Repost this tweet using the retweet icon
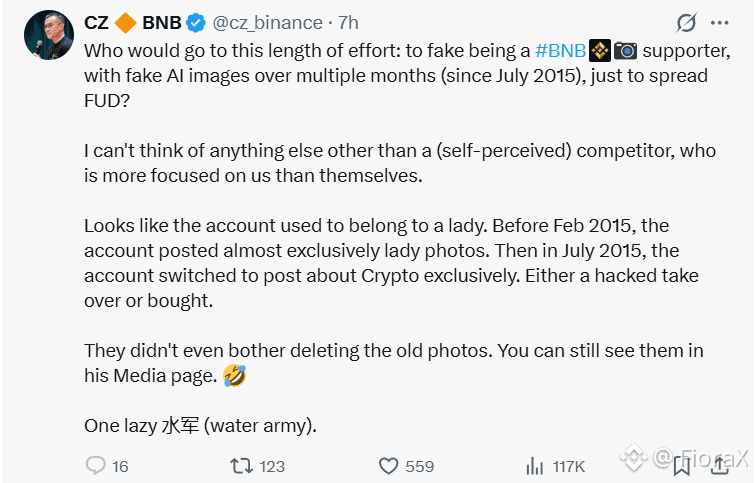 click(241, 466)
